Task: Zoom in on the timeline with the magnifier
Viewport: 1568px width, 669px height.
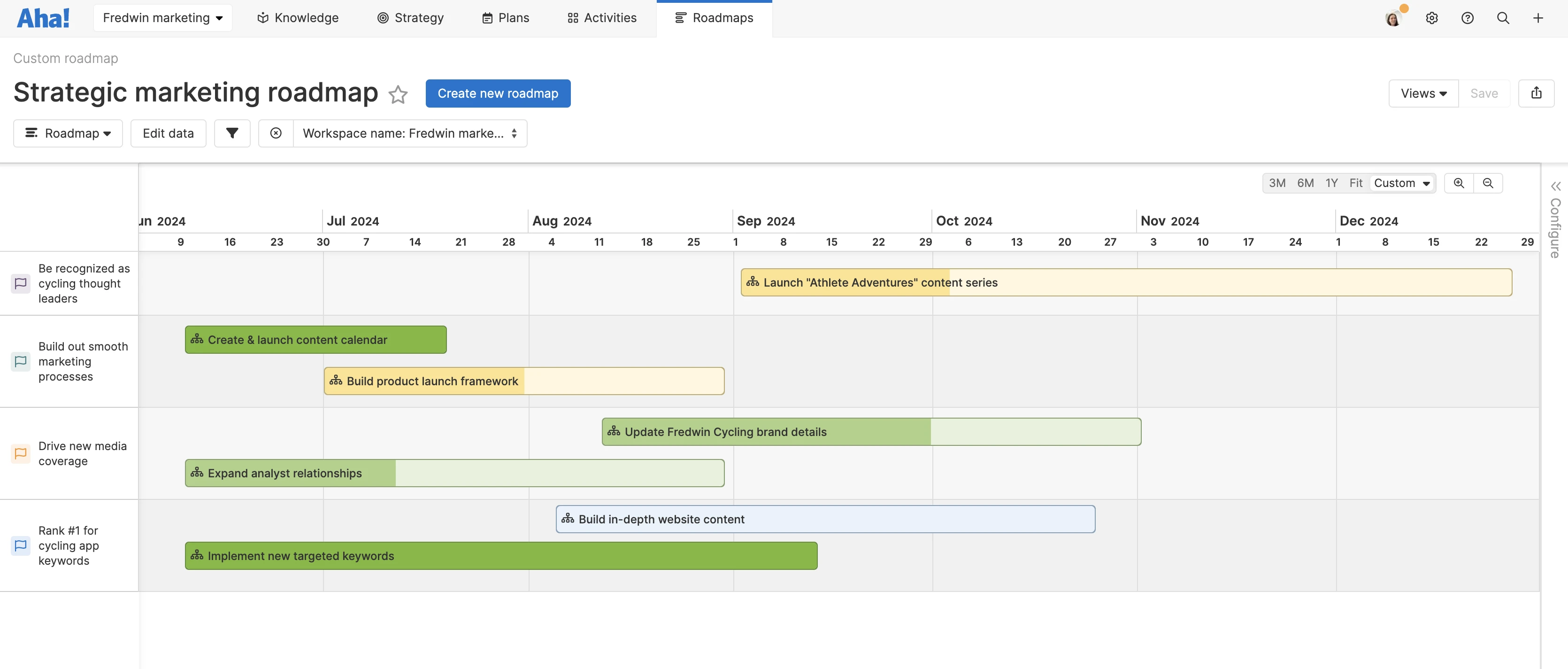Action: click(x=1459, y=183)
